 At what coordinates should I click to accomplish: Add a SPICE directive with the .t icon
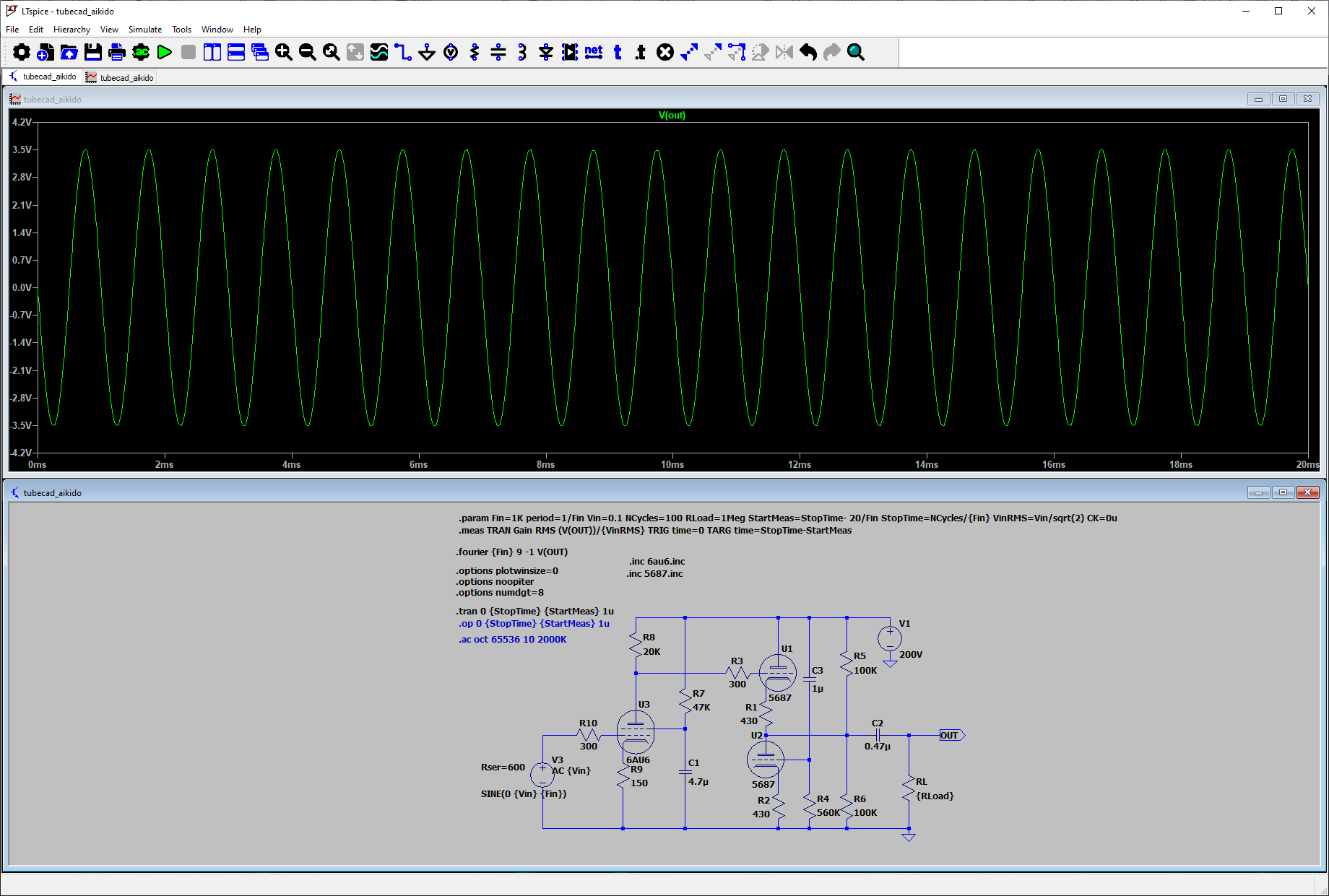click(x=641, y=52)
